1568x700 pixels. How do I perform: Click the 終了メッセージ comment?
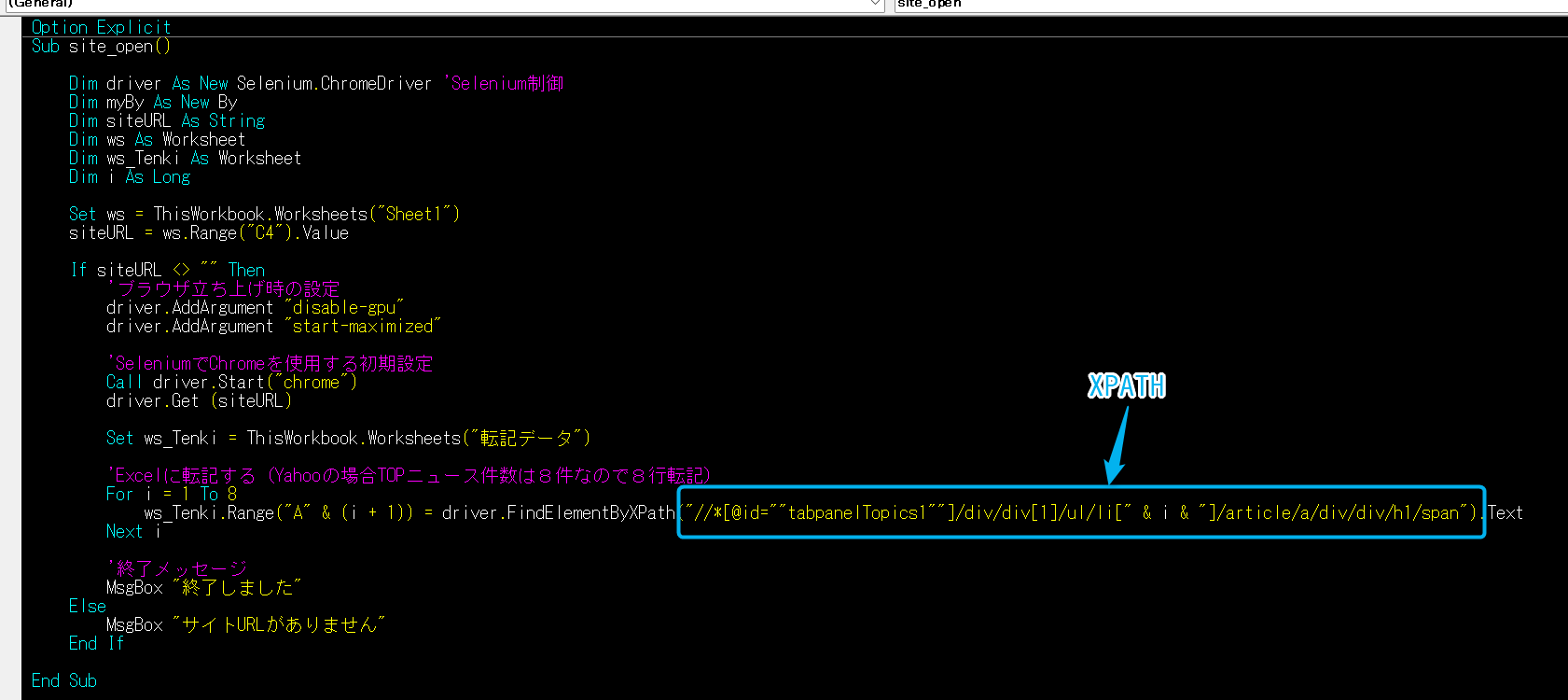pyautogui.click(x=176, y=568)
